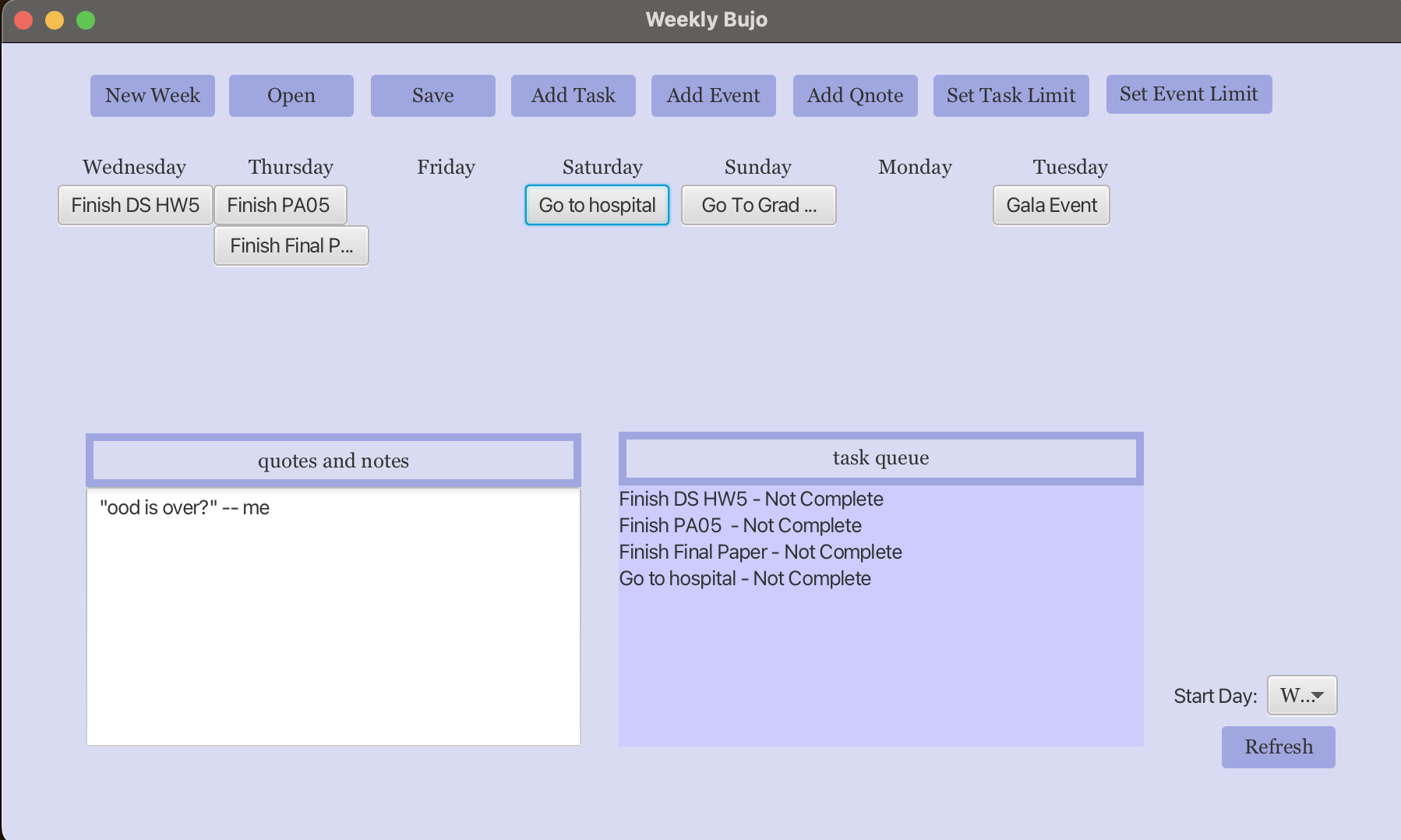Click Saturday's Go to hospital task
The image size is (1401, 840).
click(597, 205)
